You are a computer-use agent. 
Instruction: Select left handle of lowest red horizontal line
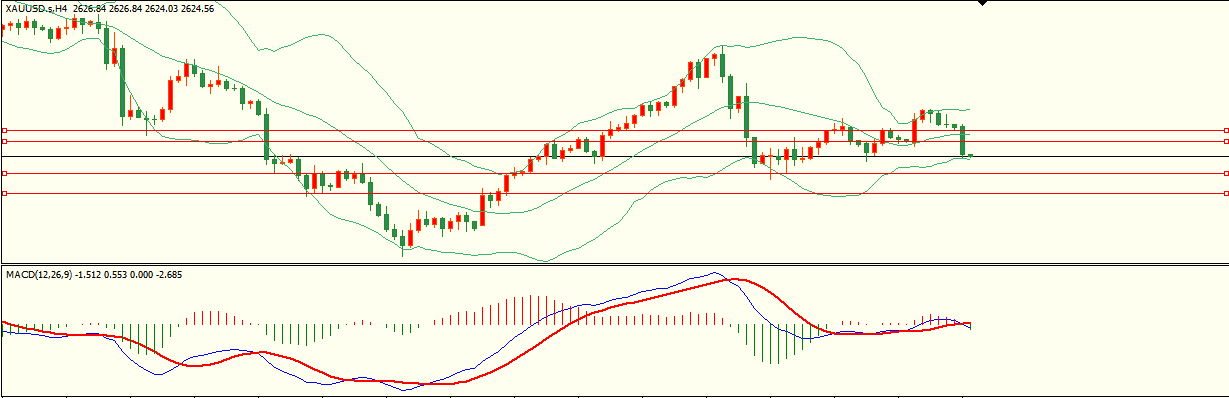pos(4,193)
